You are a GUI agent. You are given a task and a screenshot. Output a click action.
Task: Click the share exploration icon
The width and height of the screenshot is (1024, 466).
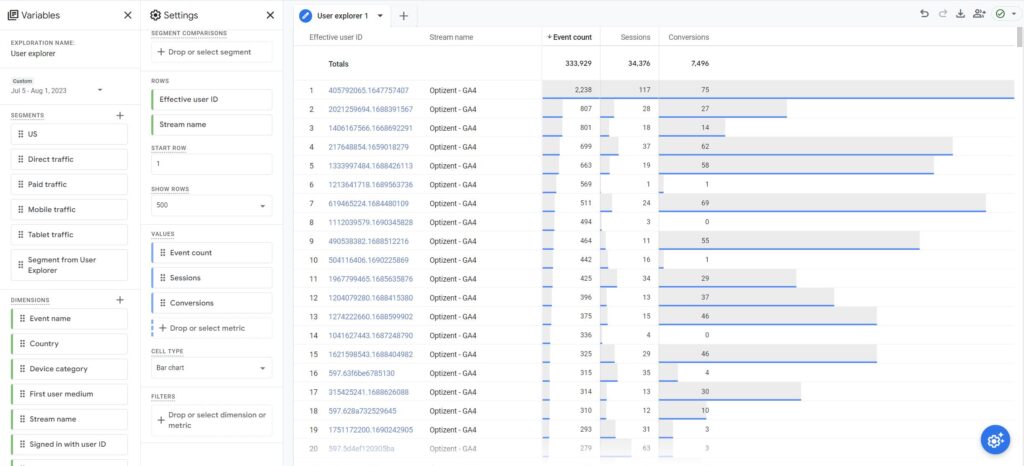(x=979, y=14)
